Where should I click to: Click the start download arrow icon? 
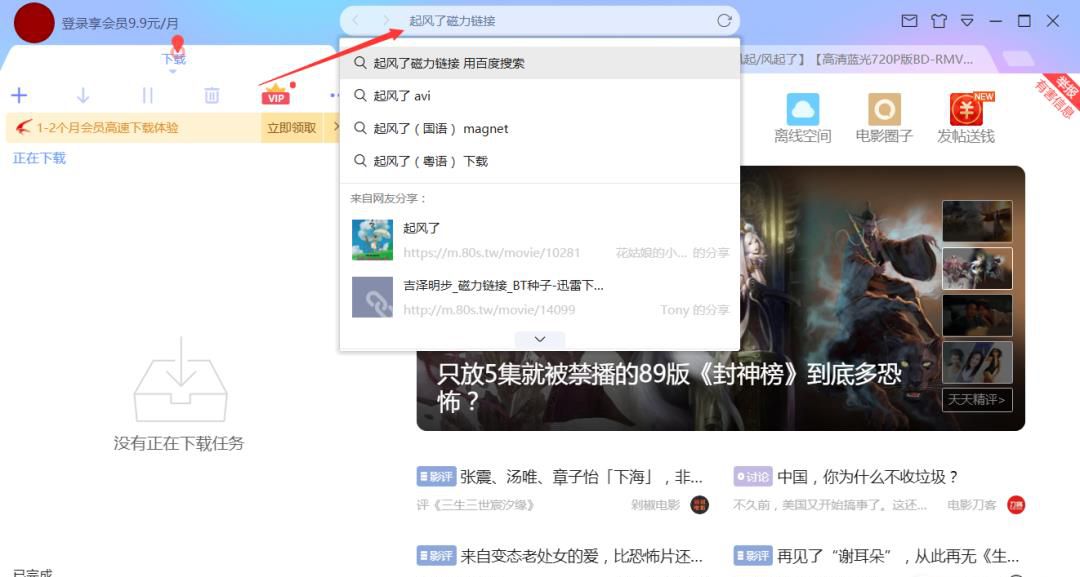[x=83, y=95]
